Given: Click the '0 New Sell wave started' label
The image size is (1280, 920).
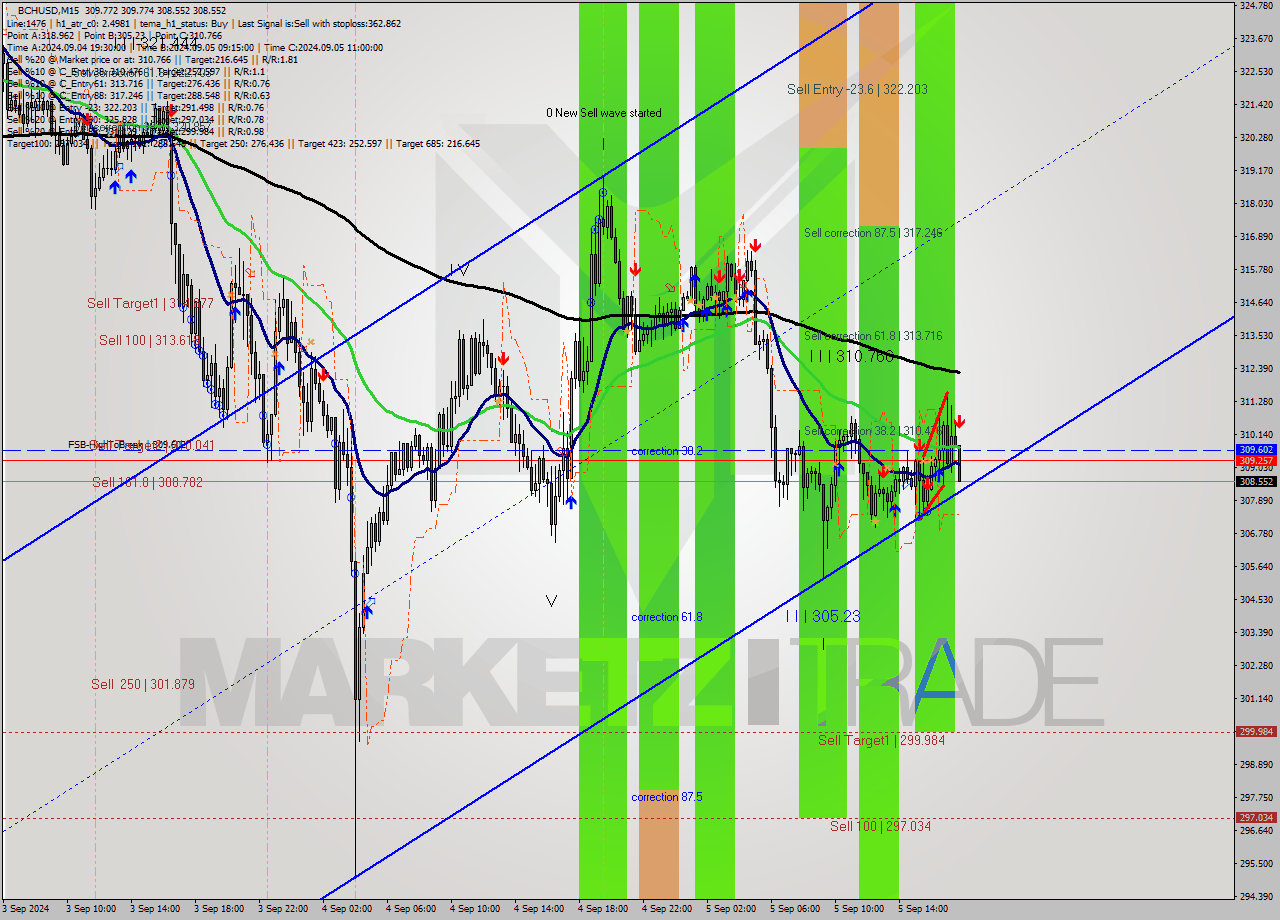Looking at the screenshot, I should click(604, 113).
